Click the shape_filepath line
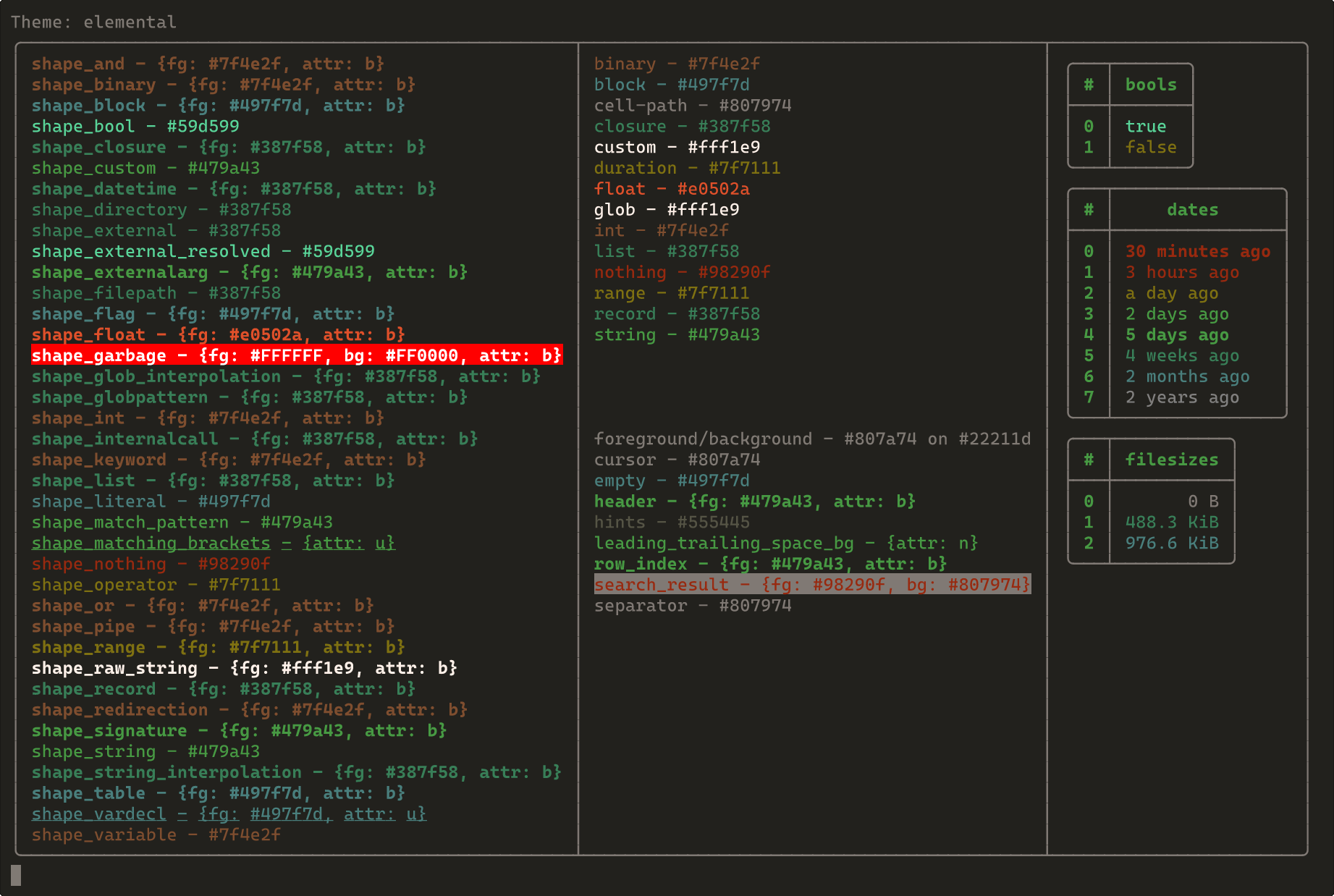Viewport: 1334px width, 896px height. 156,293
